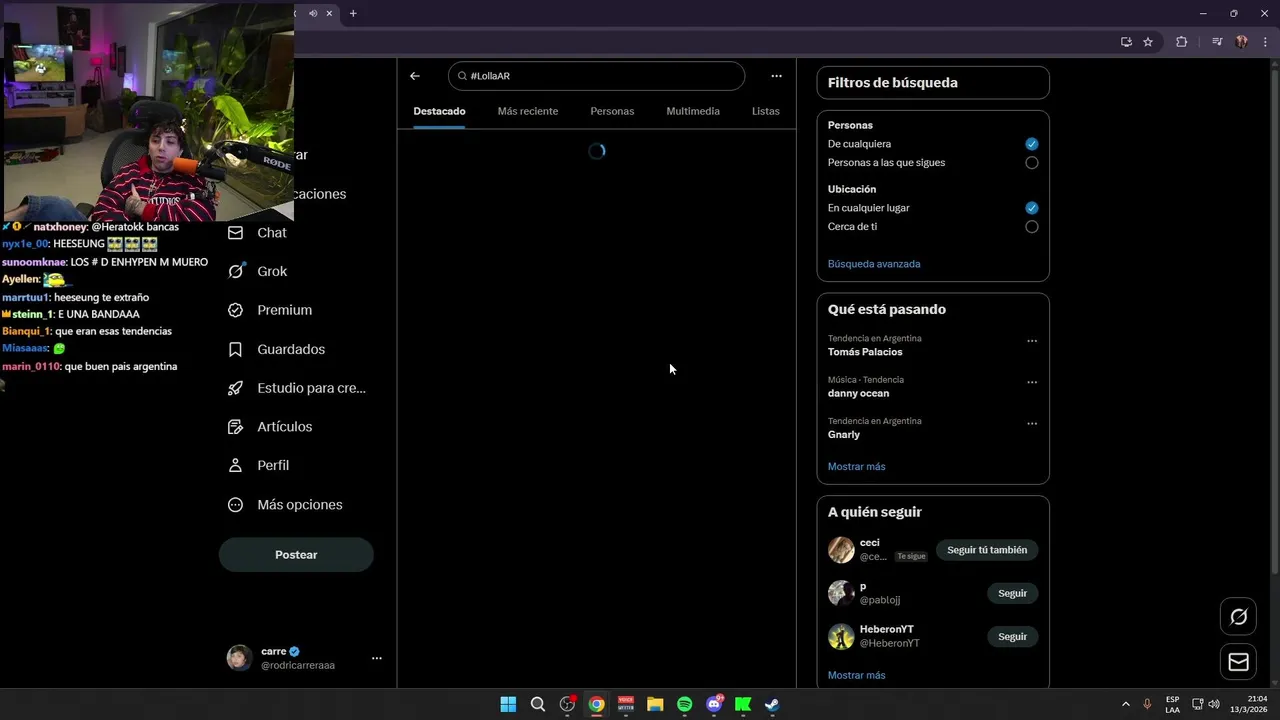This screenshot has height=720, width=1280.
Task: Open the Gnarly trend
Action: (x=844, y=435)
